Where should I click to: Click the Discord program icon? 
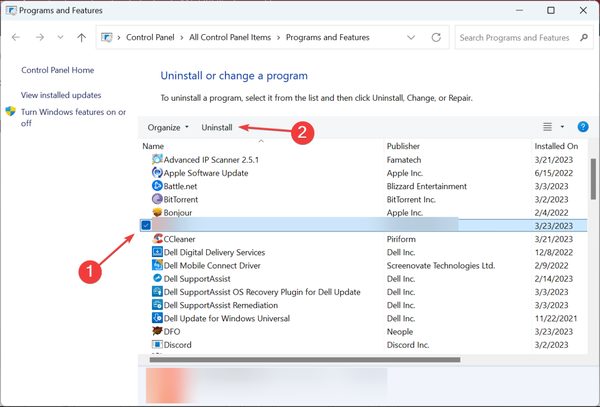pyautogui.click(x=157, y=345)
